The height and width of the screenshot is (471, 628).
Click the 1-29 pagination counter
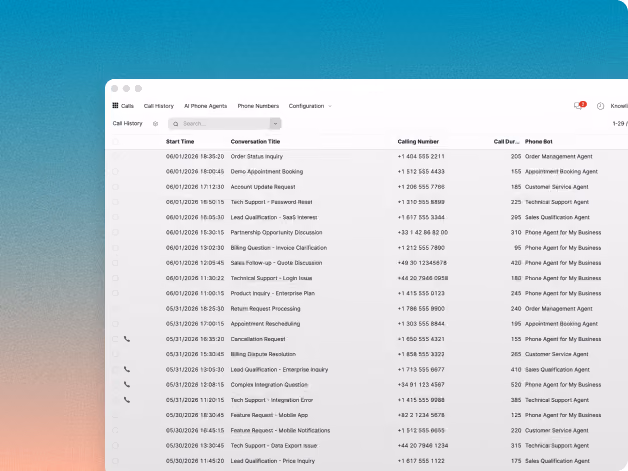[x=620, y=123]
